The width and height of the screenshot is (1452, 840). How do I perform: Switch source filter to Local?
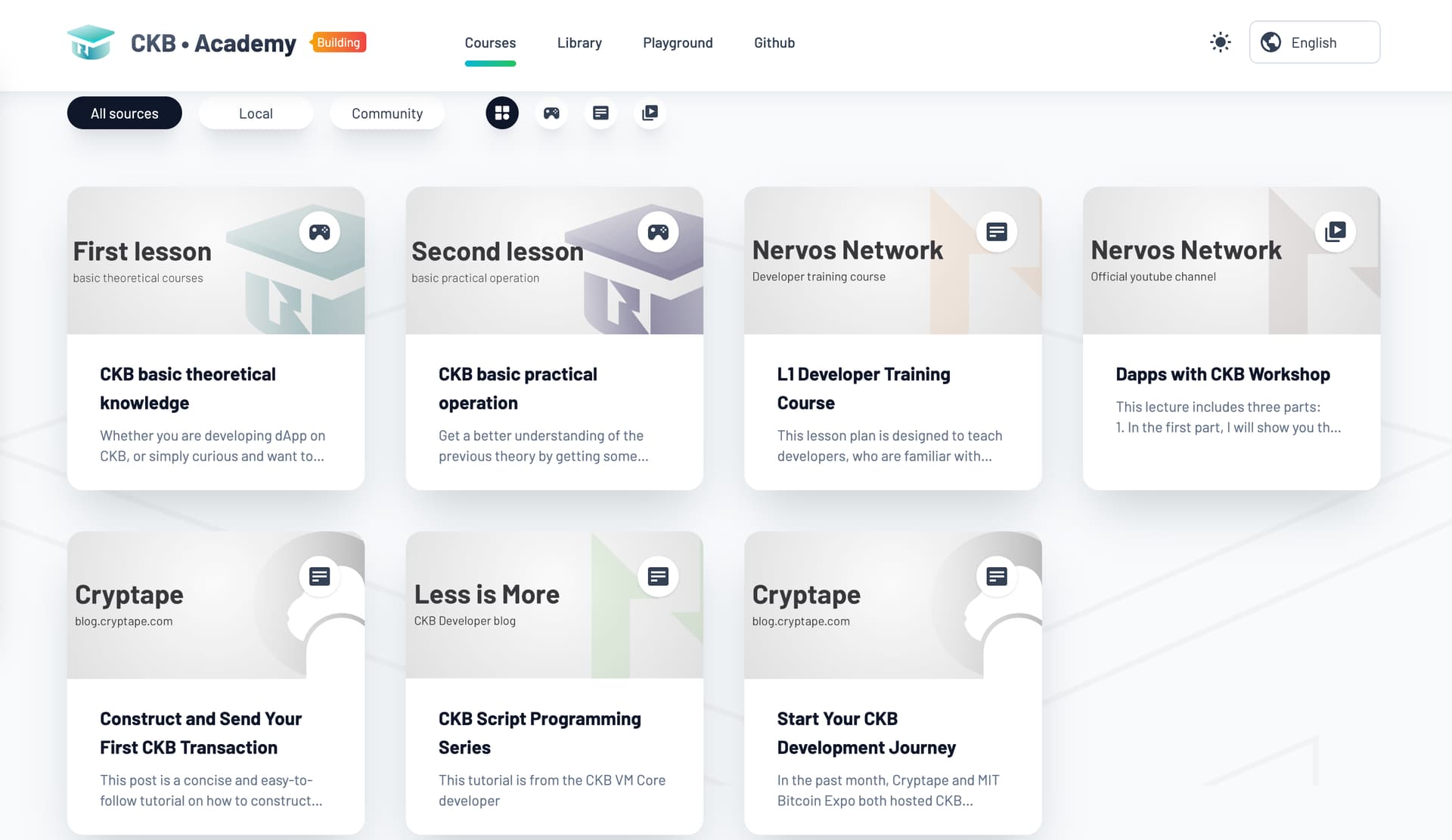click(256, 113)
